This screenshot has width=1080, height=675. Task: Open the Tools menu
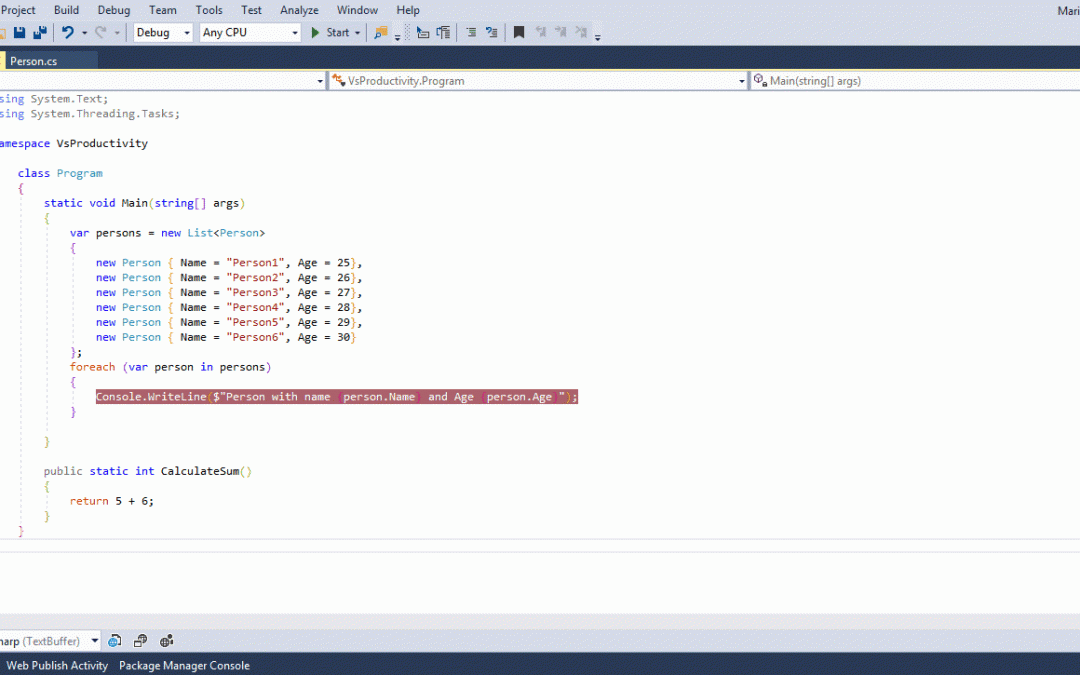click(209, 10)
